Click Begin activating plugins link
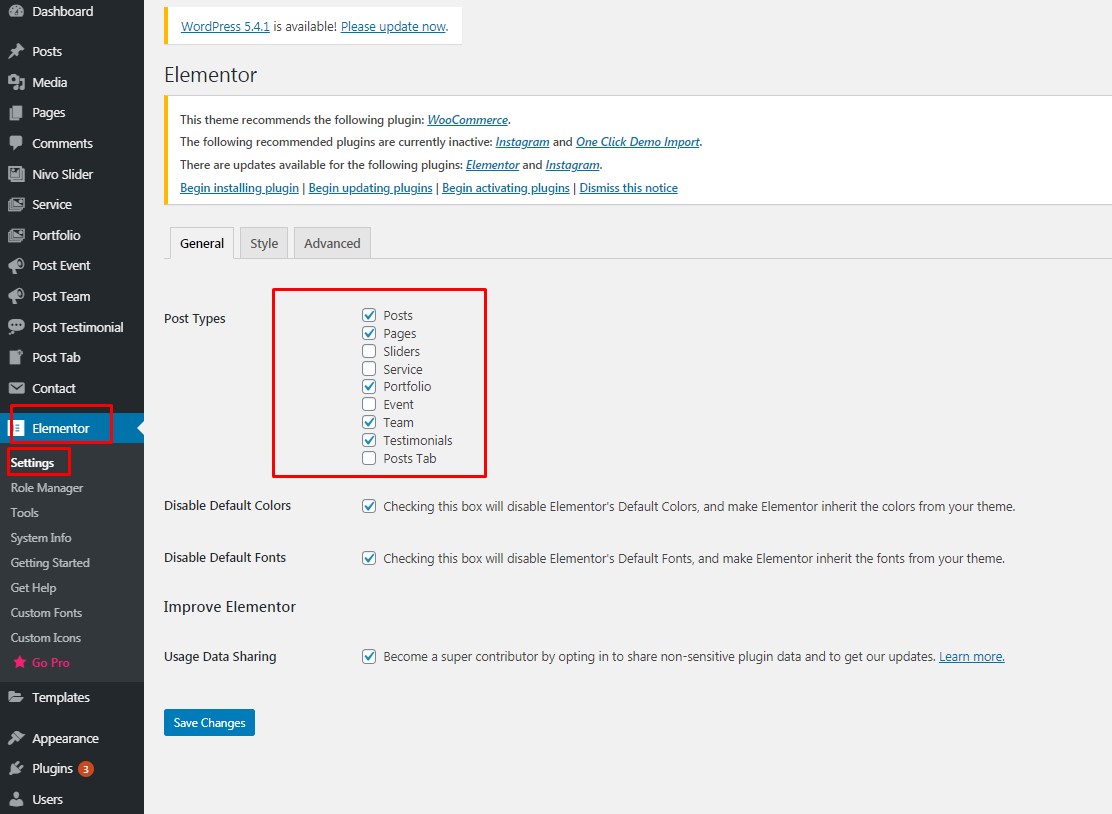 tap(506, 188)
